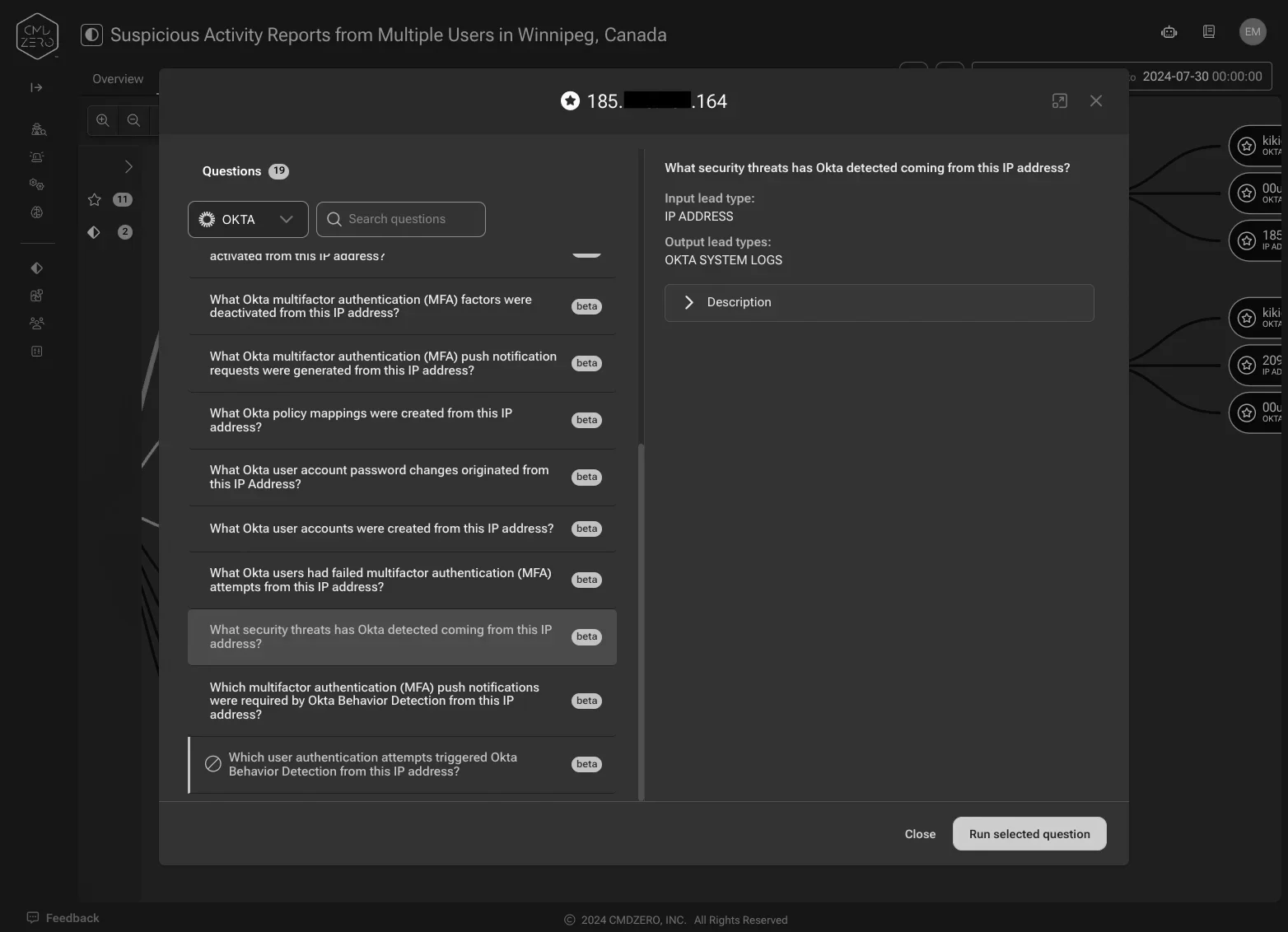Click the zoom in magnifier icon
Image resolution: width=1288 pixels, height=932 pixels.
103,120
